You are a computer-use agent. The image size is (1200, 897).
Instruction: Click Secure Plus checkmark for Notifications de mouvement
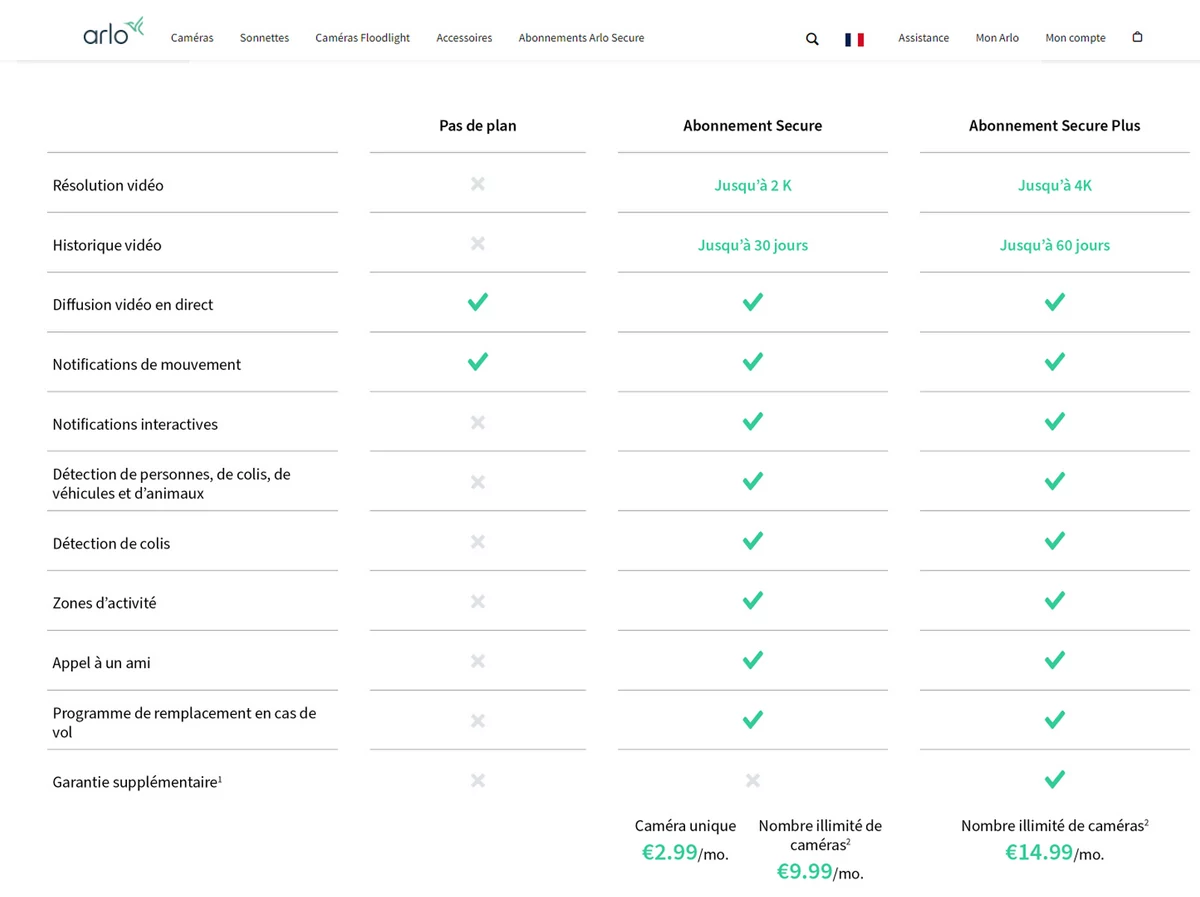coord(1055,362)
